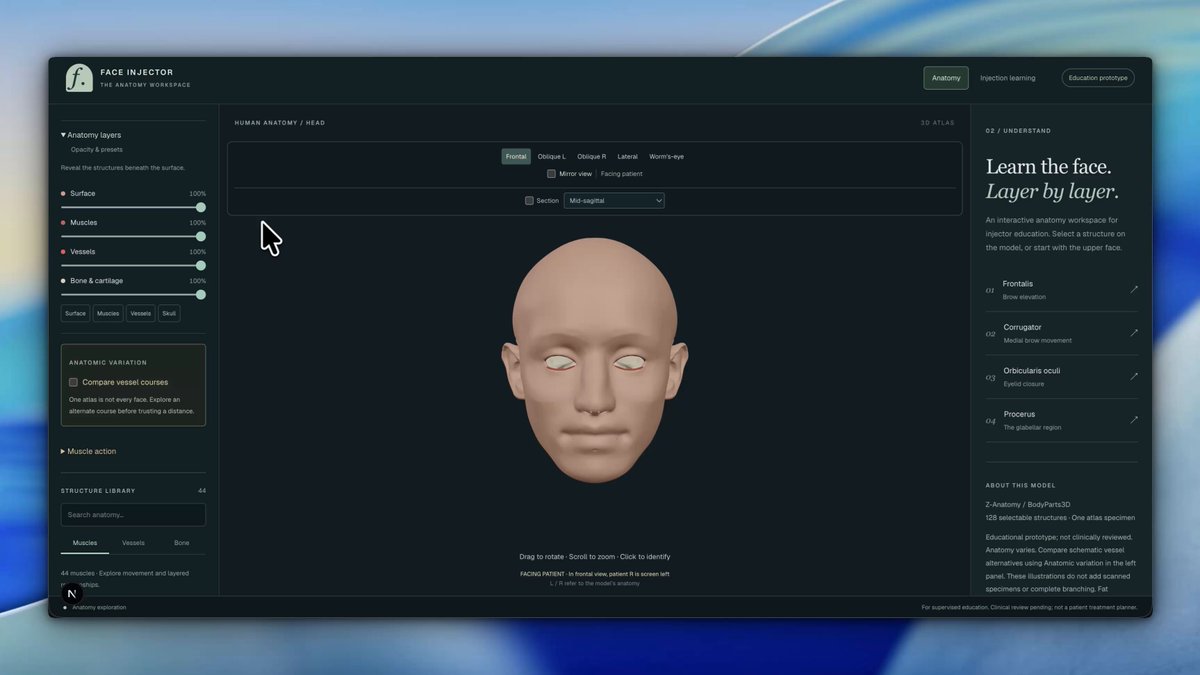Click the 'STRUCTURE LIBRARY' heading
This screenshot has width=1200, height=675.
[x=98, y=491]
